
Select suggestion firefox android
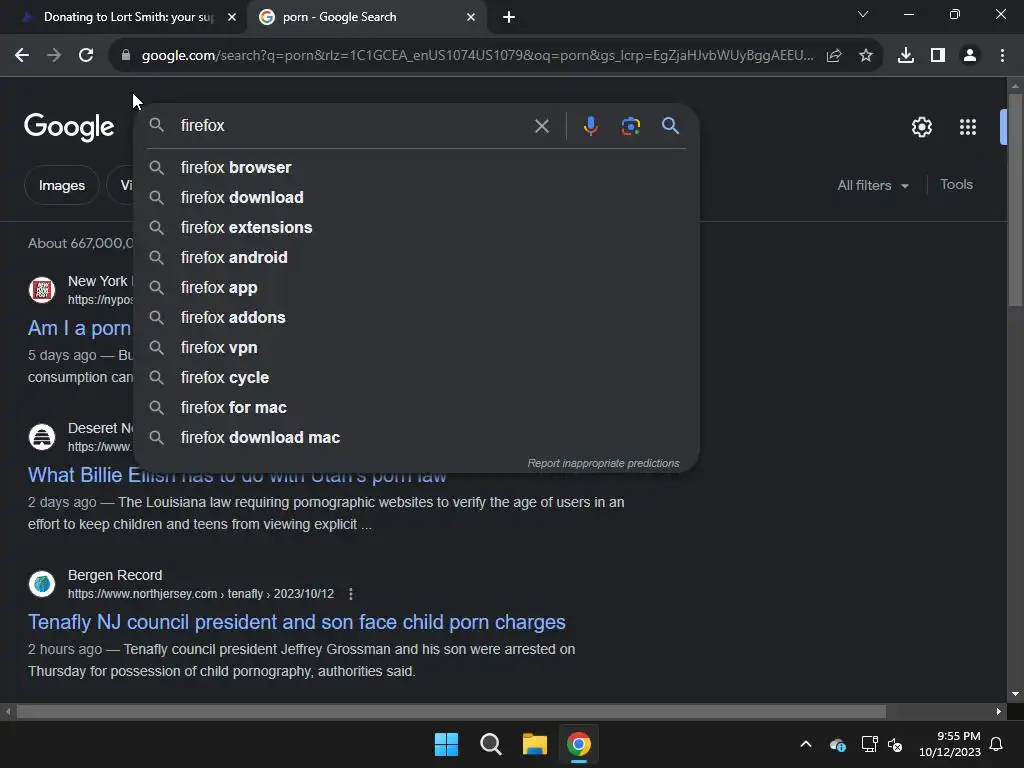pyautogui.click(x=417, y=257)
